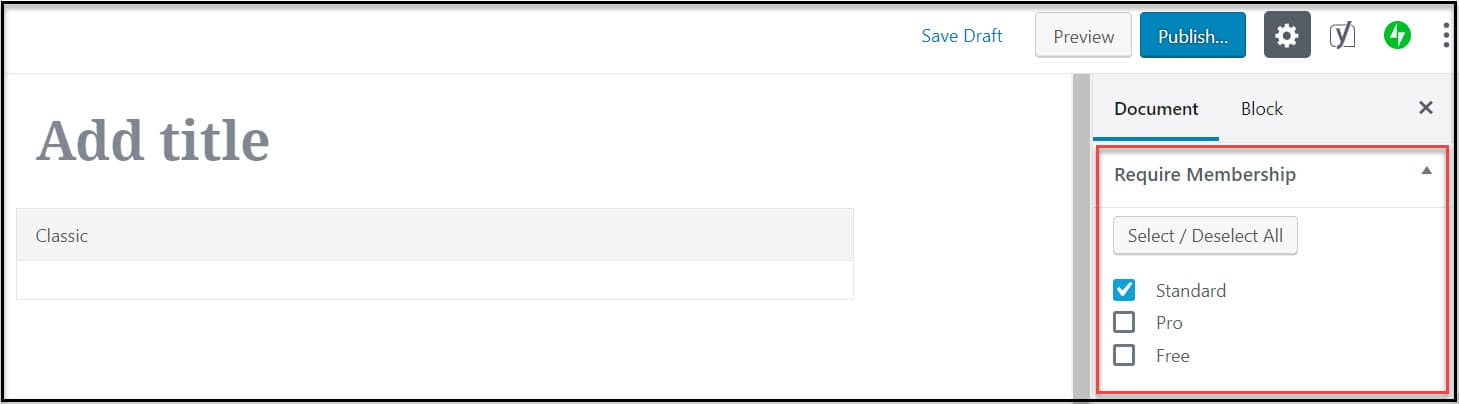Tick the Free membership checkbox

(1124, 355)
